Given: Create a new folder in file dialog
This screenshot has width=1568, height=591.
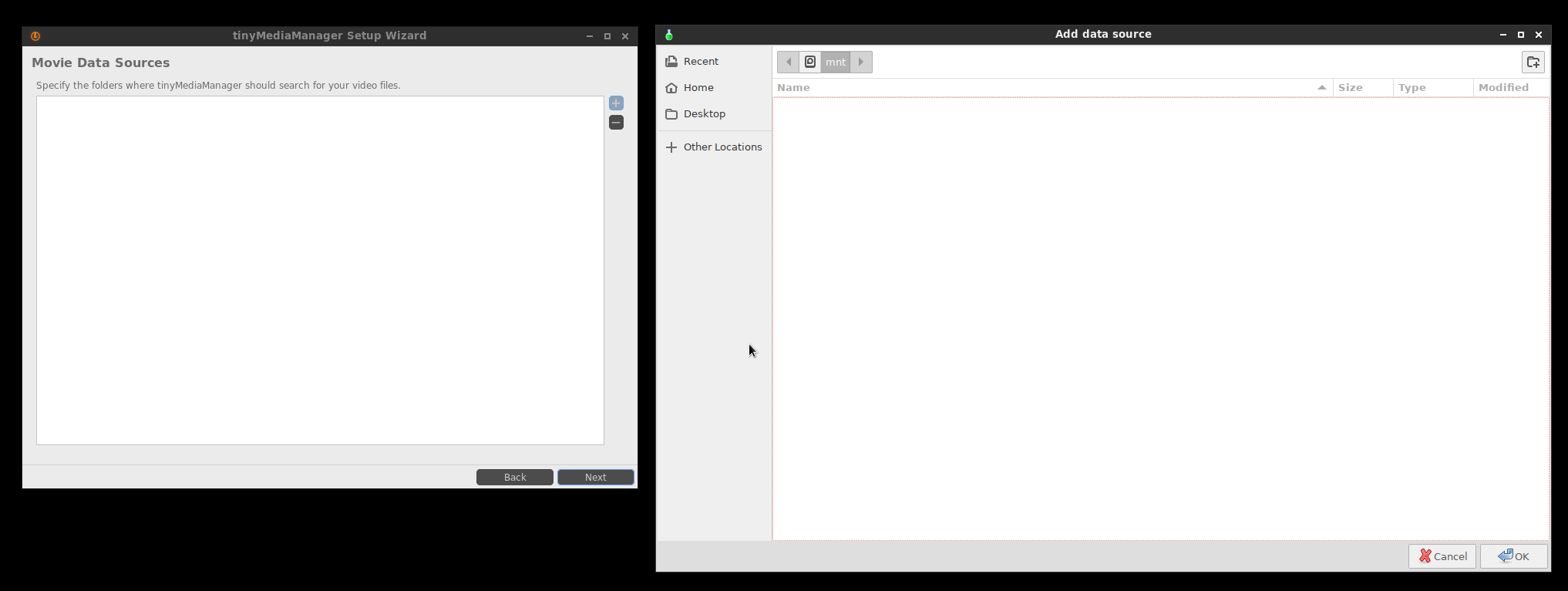Looking at the screenshot, I should coord(1533,62).
